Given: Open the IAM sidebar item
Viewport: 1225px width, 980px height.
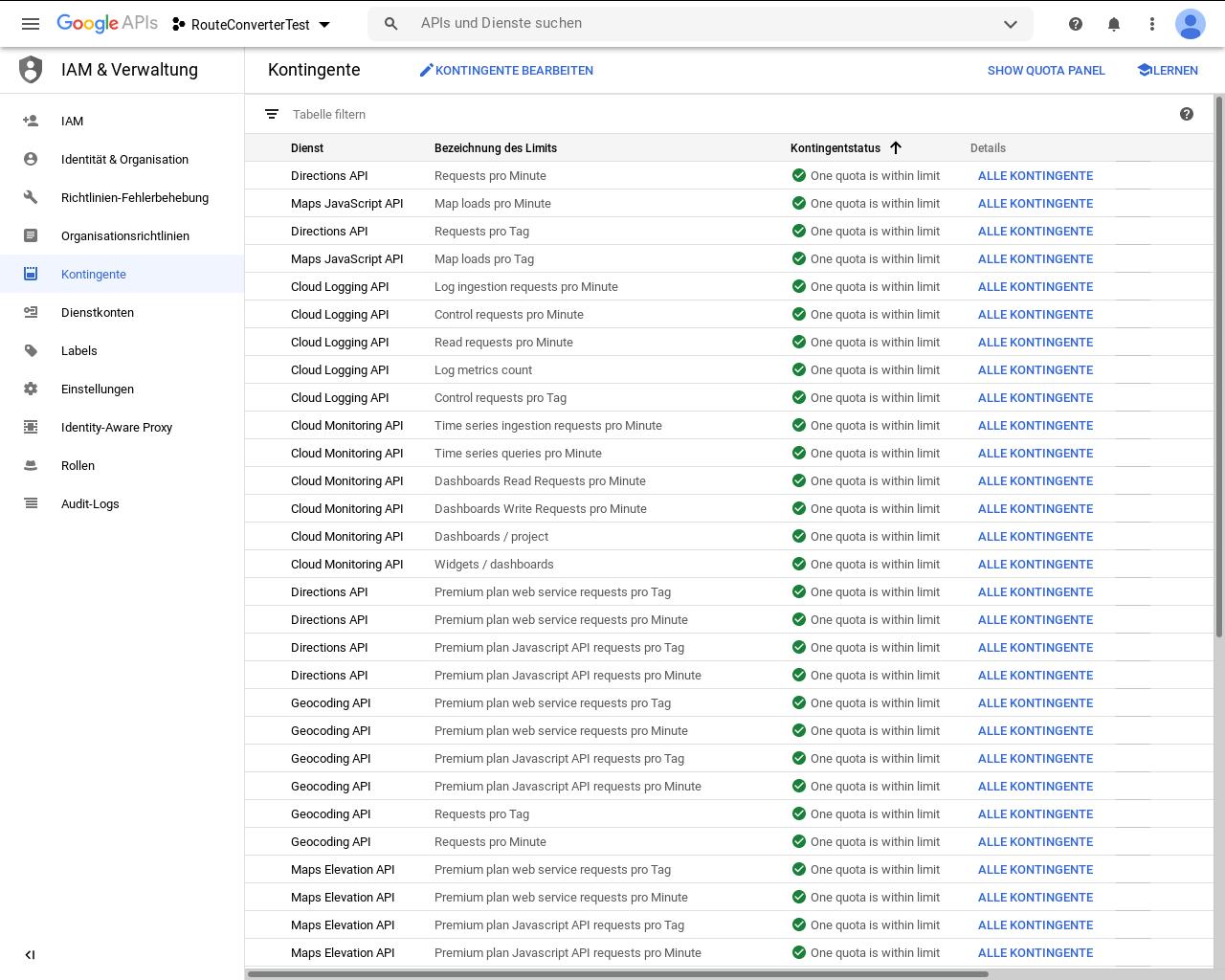Looking at the screenshot, I should [x=122, y=122].
